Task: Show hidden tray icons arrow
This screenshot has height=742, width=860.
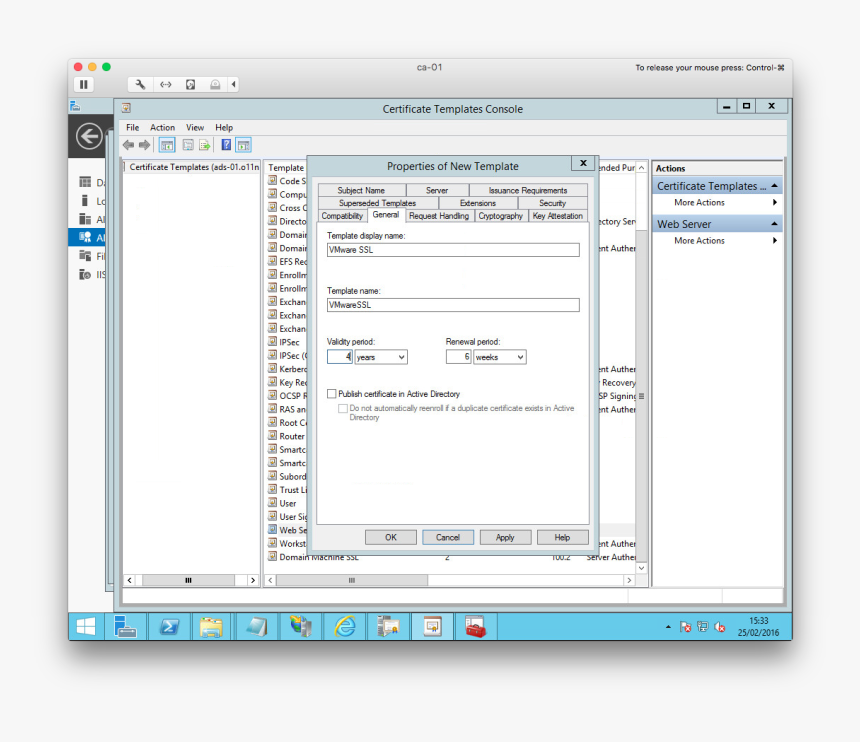Action: tap(668, 627)
